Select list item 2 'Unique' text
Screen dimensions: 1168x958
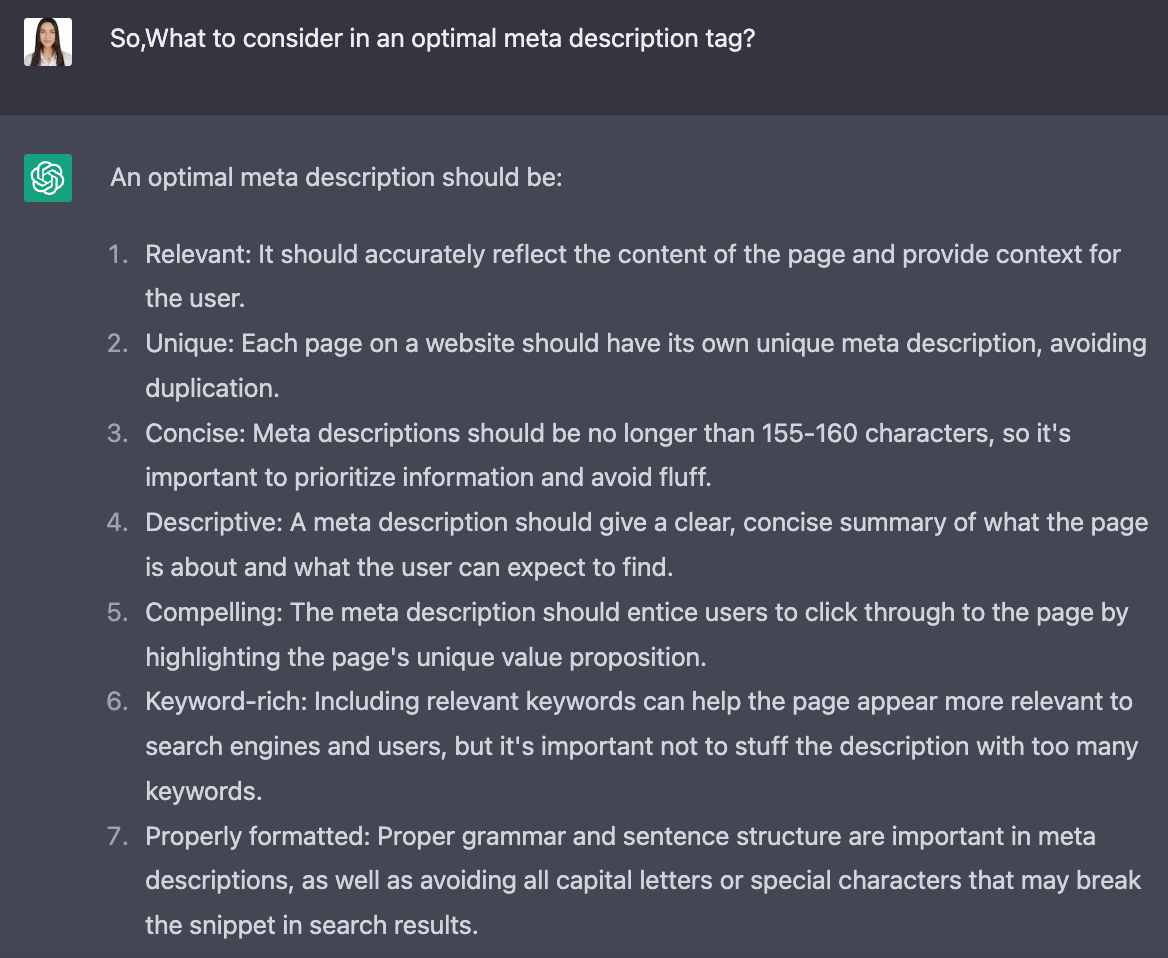tap(646, 366)
